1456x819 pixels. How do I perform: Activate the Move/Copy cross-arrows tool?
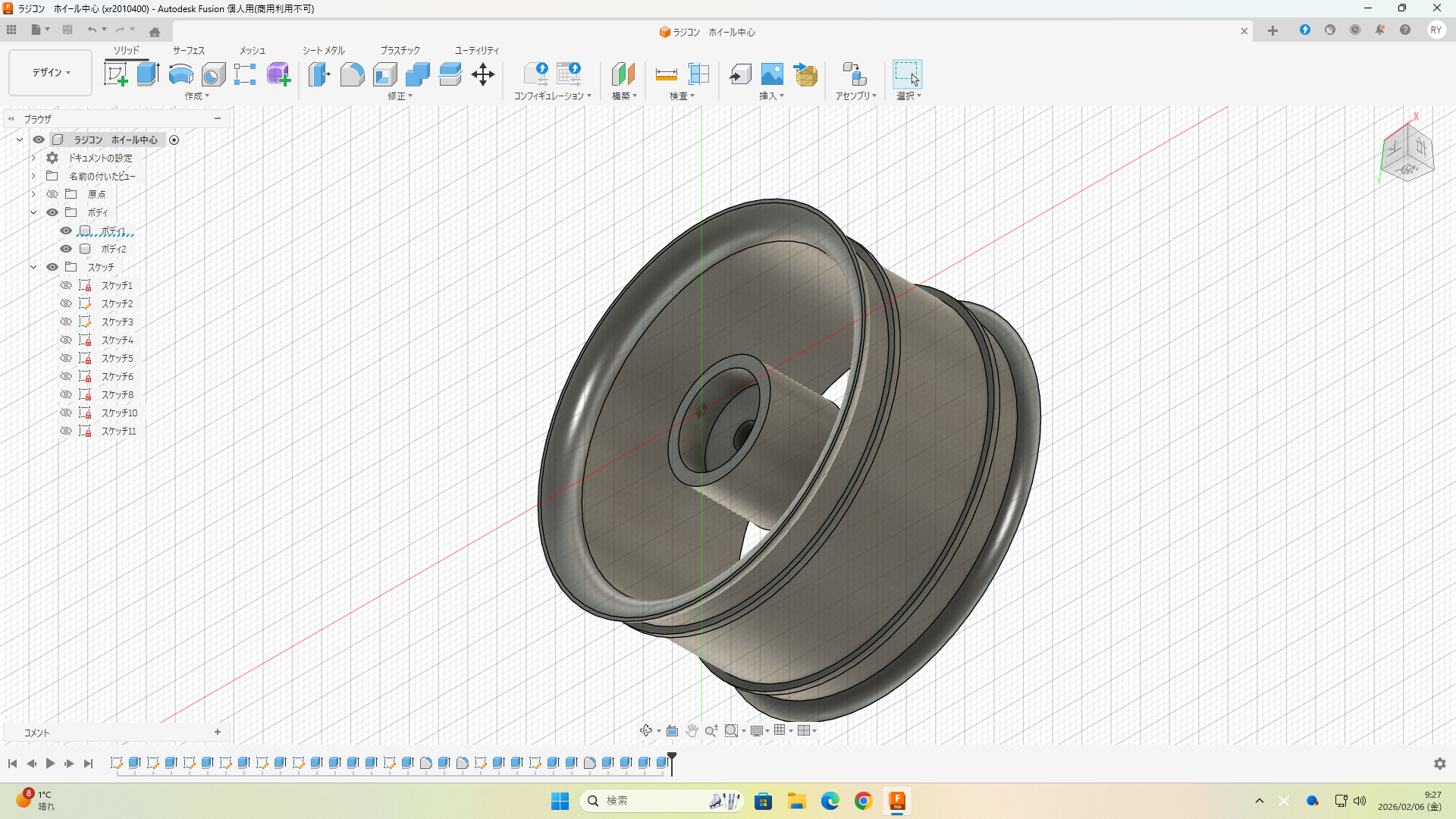[x=483, y=74]
